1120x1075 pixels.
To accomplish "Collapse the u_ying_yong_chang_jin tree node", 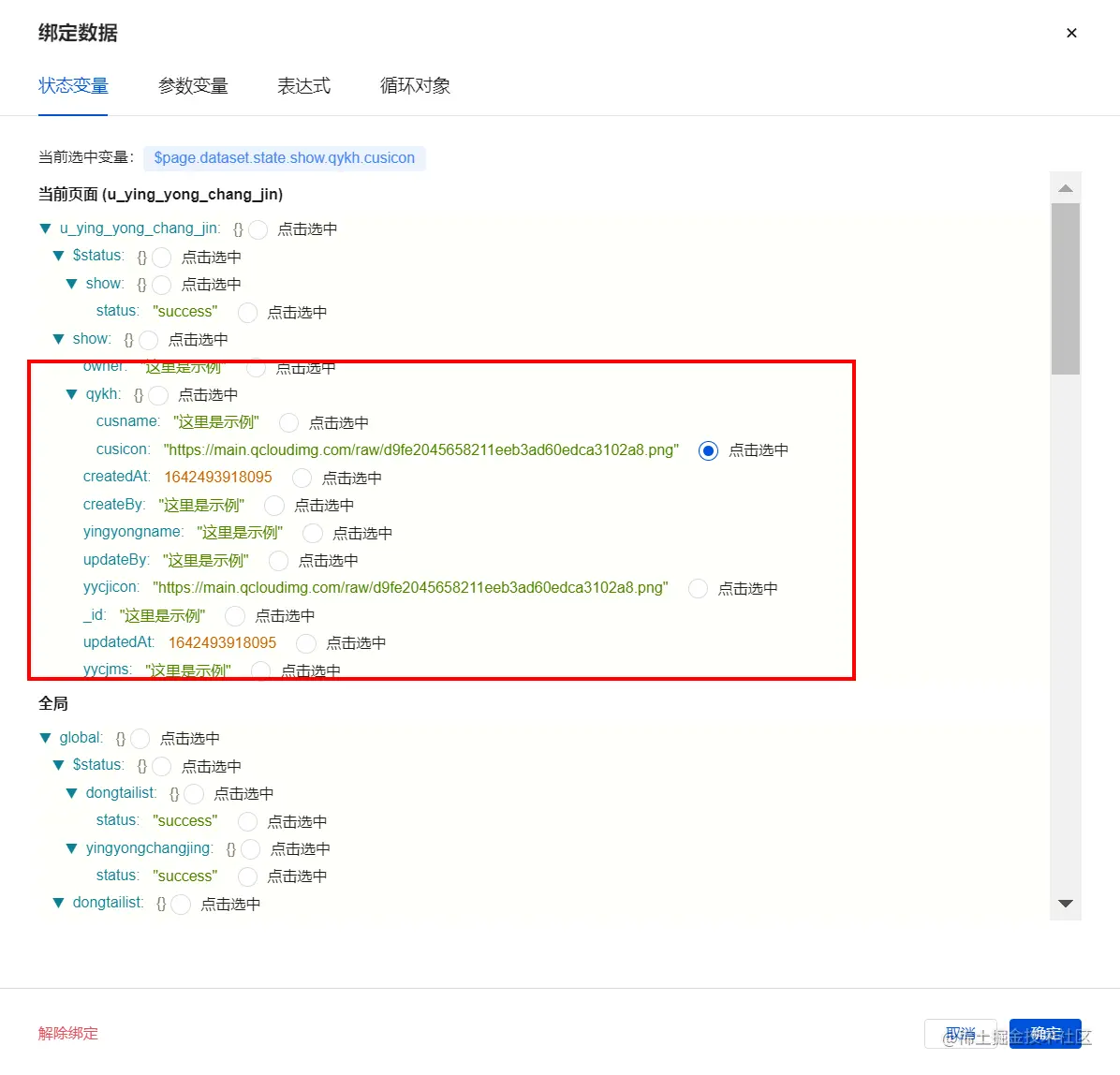I will [46, 228].
